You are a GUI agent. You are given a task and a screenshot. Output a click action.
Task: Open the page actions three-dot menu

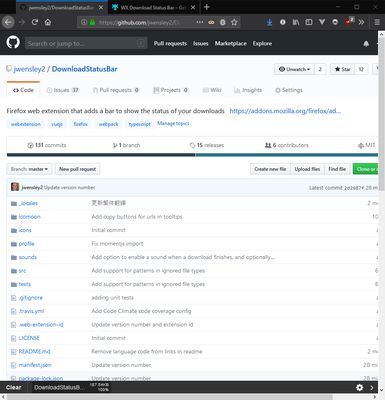click(x=199, y=22)
